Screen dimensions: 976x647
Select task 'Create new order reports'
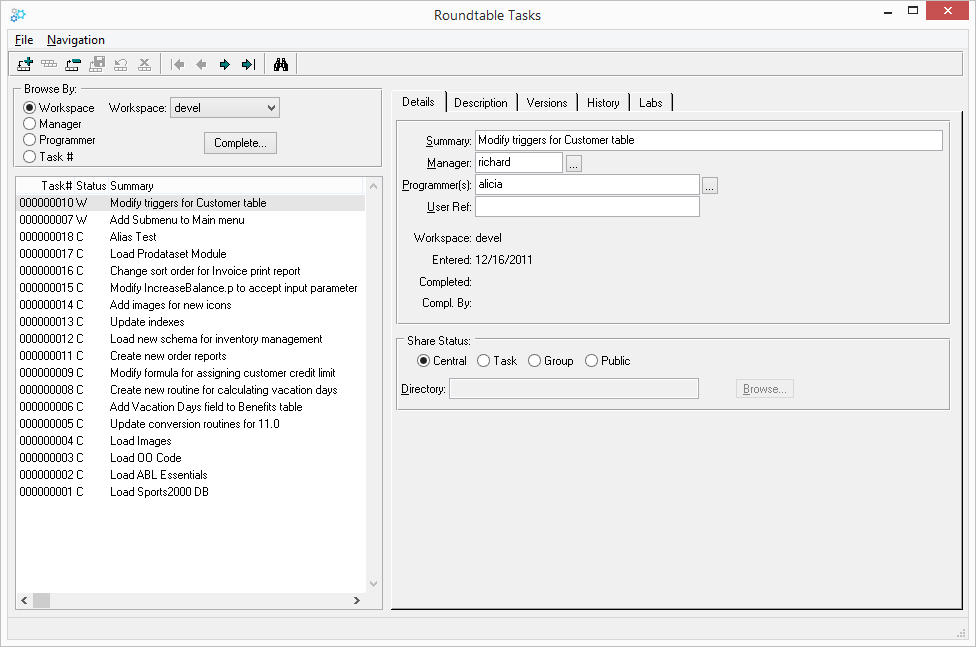pyautogui.click(x=190, y=356)
